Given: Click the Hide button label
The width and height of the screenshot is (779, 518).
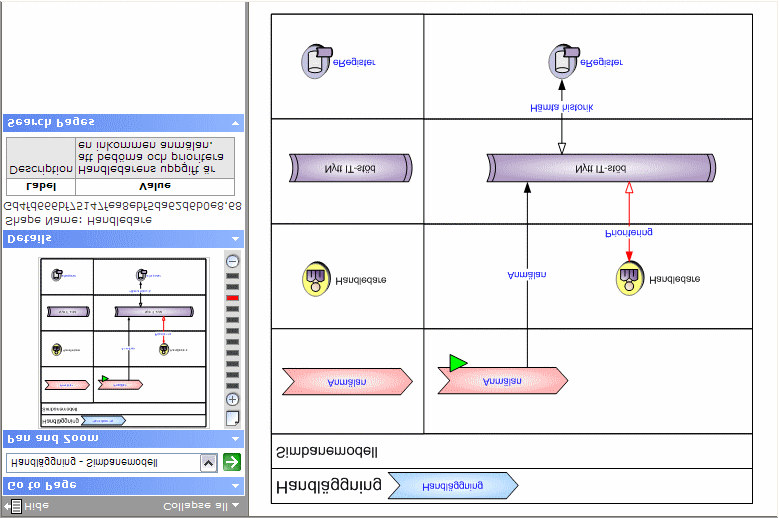Looking at the screenshot, I should pos(37,506).
